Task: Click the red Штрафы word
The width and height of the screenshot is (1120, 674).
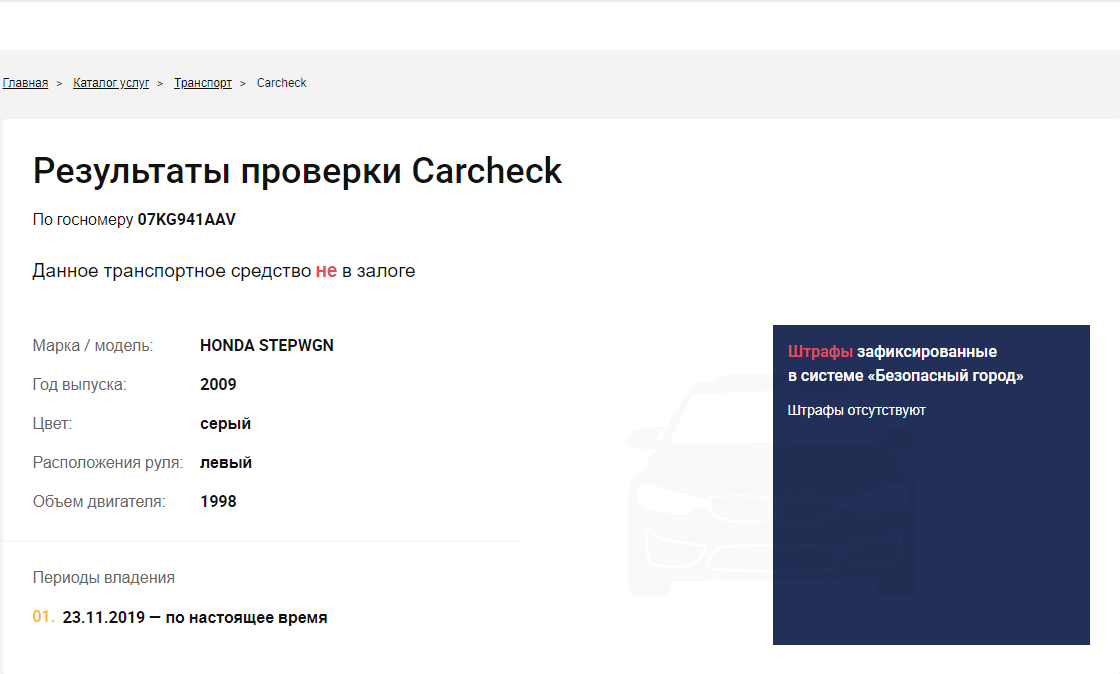Action: (x=820, y=351)
